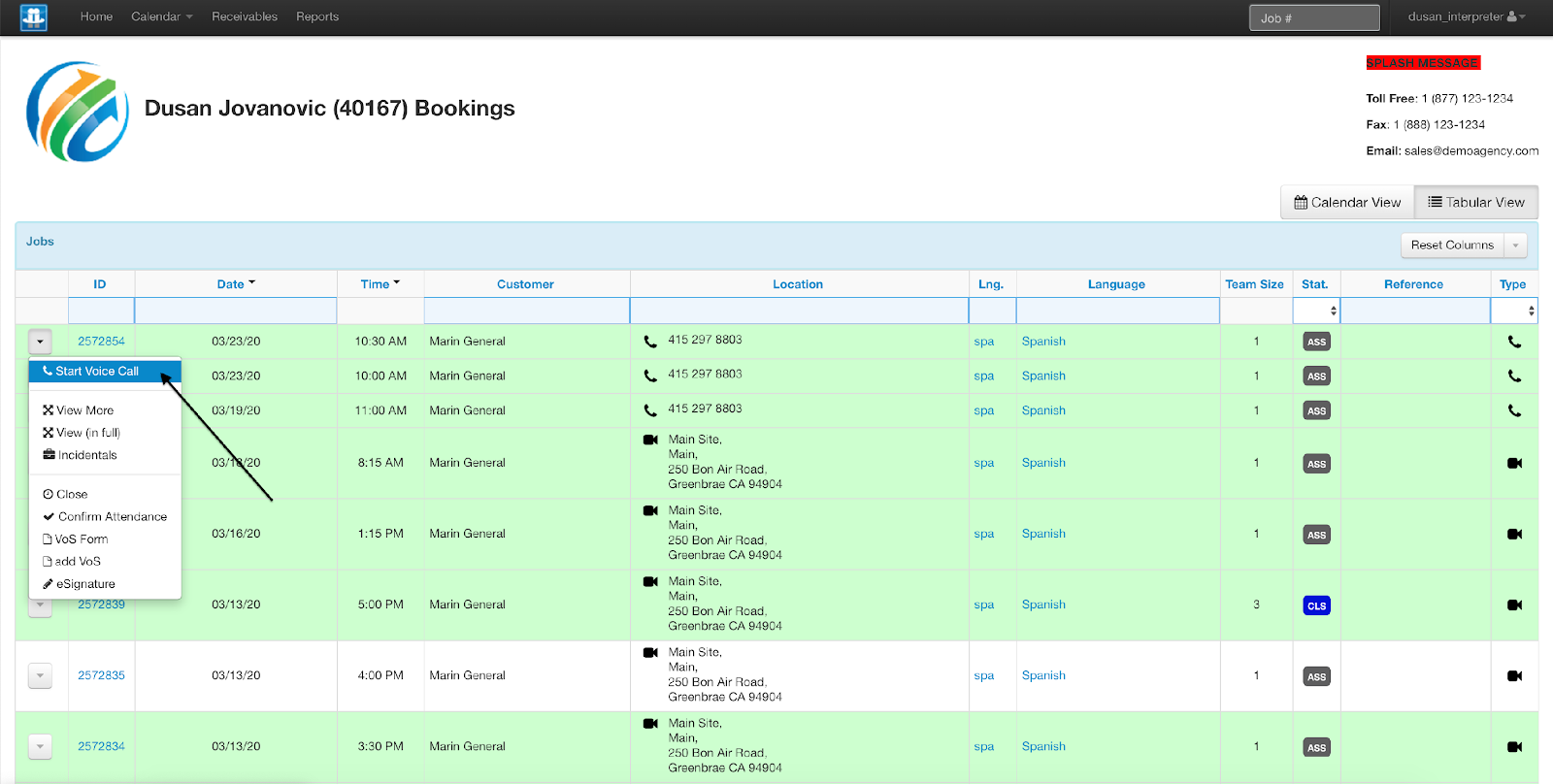Select eSignature in the context menu
Viewport: 1553px width, 784px height.
85,584
